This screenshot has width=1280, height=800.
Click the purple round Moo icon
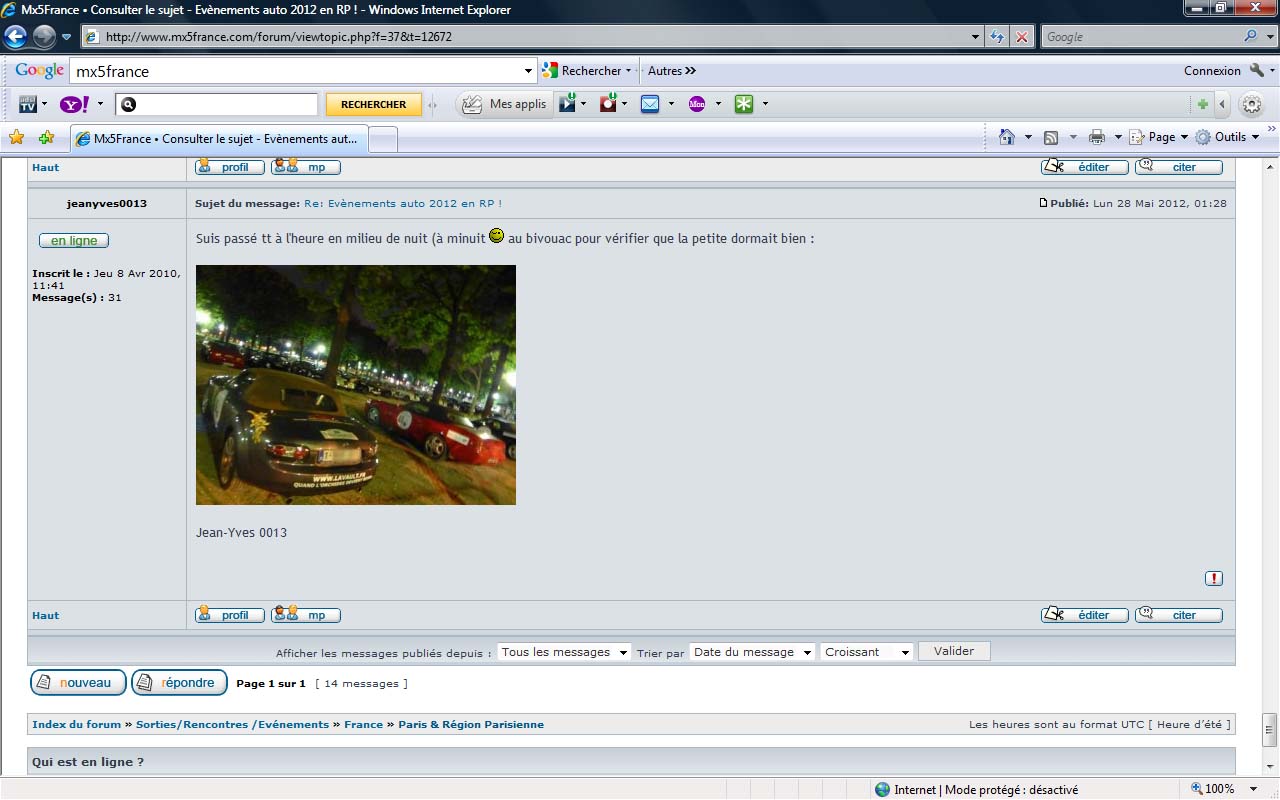point(697,104)
